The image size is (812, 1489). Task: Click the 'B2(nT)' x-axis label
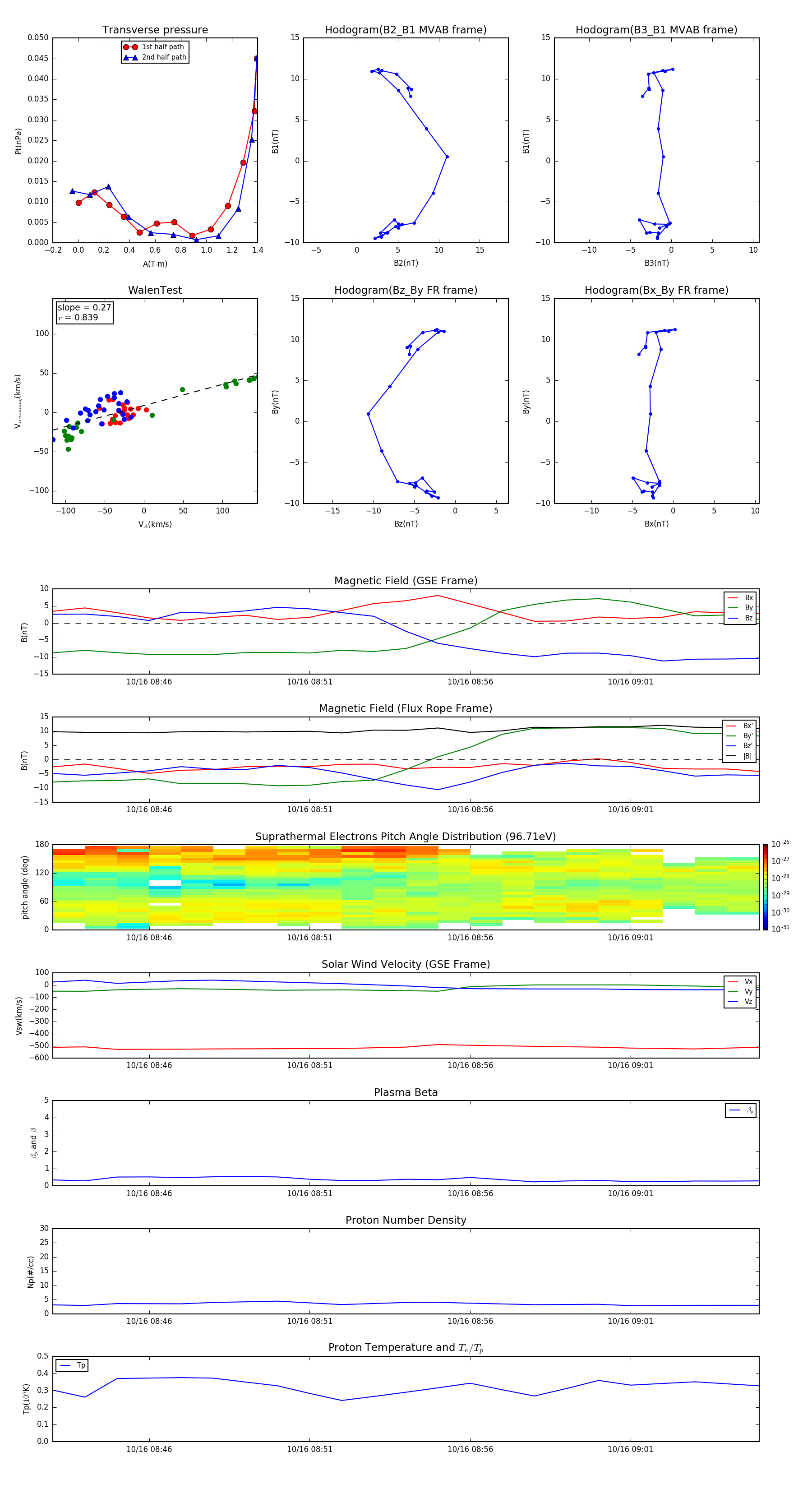pos(406,263)
